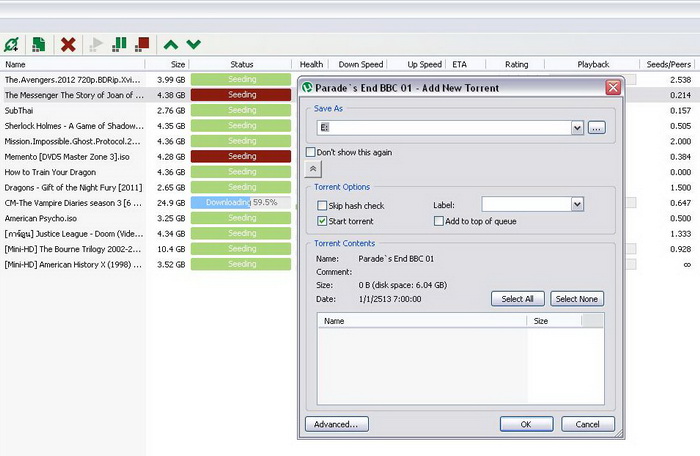Open the Save As path dropdown
Image resolution: width=700 pixels, height=456 pixels.
click(x=577, y=128)
